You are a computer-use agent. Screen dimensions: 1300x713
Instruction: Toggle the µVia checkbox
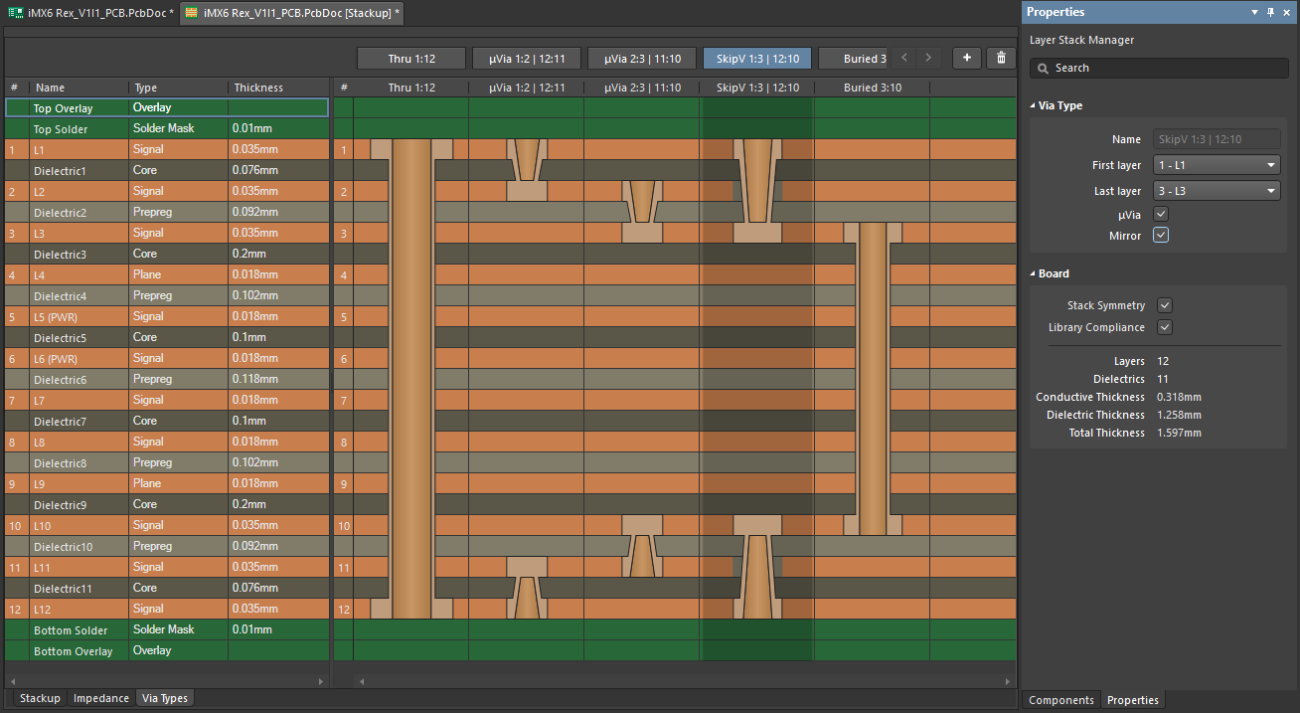1161,214
